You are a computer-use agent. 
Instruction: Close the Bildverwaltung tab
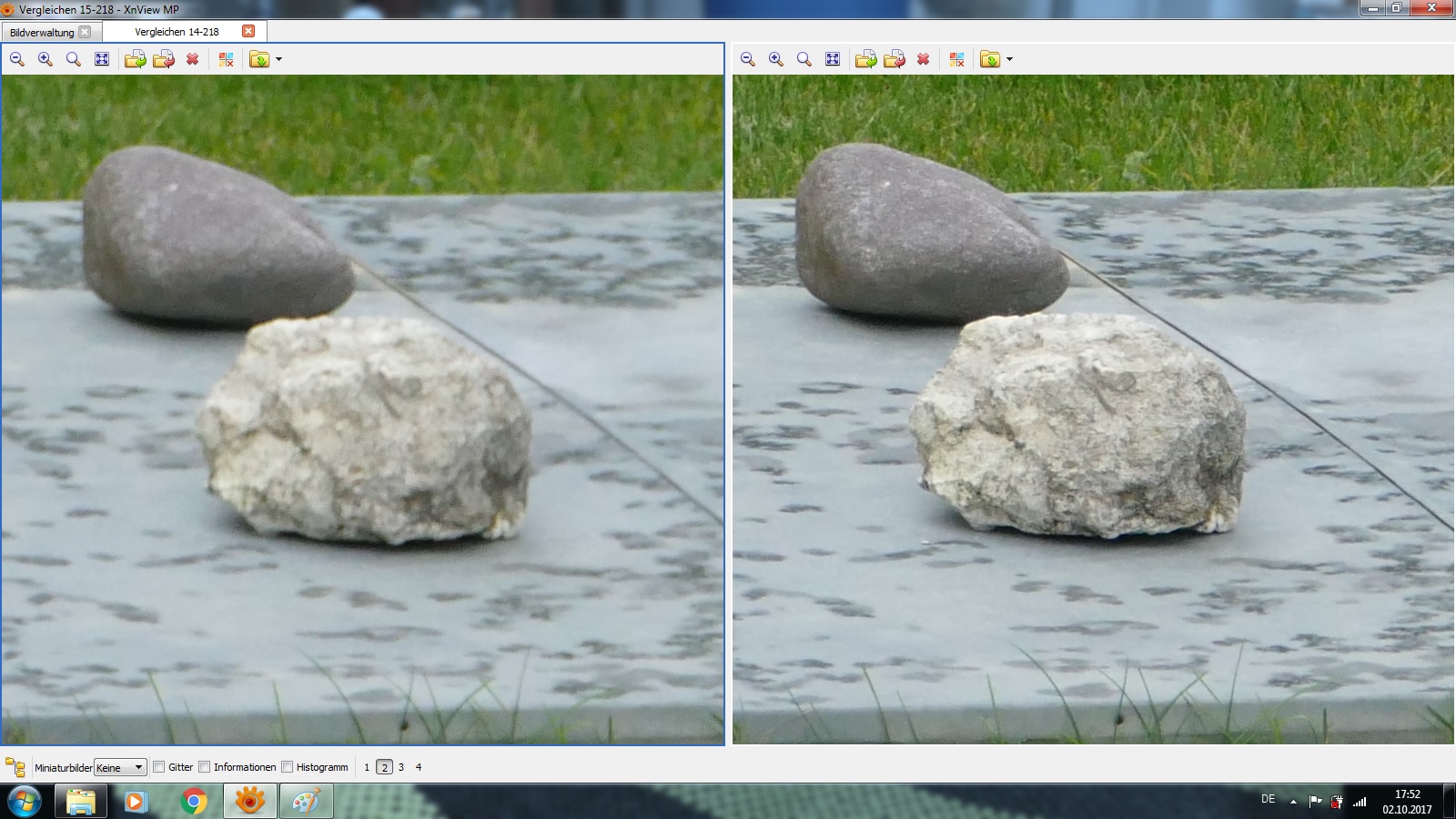coord(85,31)
